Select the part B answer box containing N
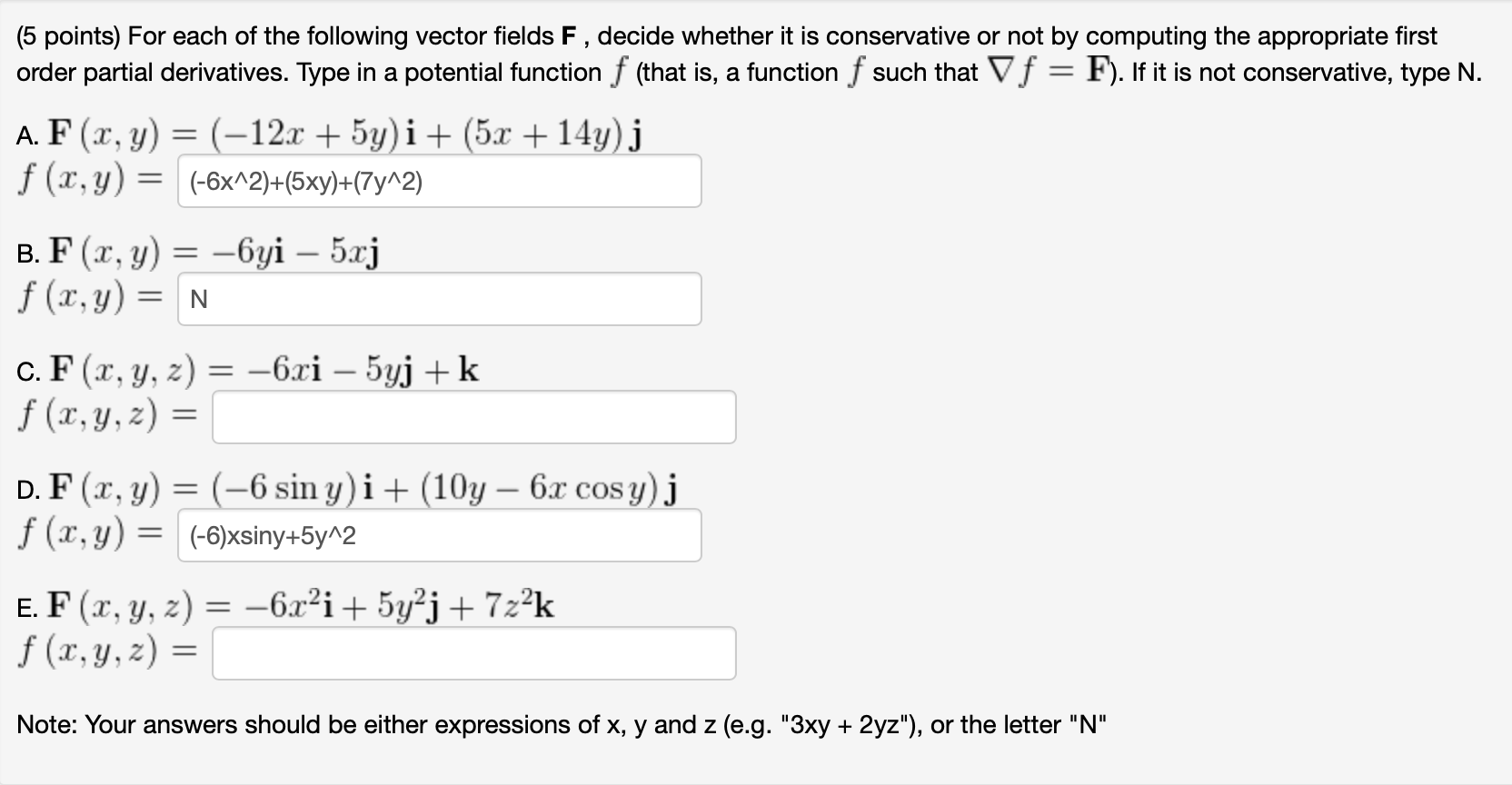Viewport: 1512px width, 785px height. (x=440, y=298)
